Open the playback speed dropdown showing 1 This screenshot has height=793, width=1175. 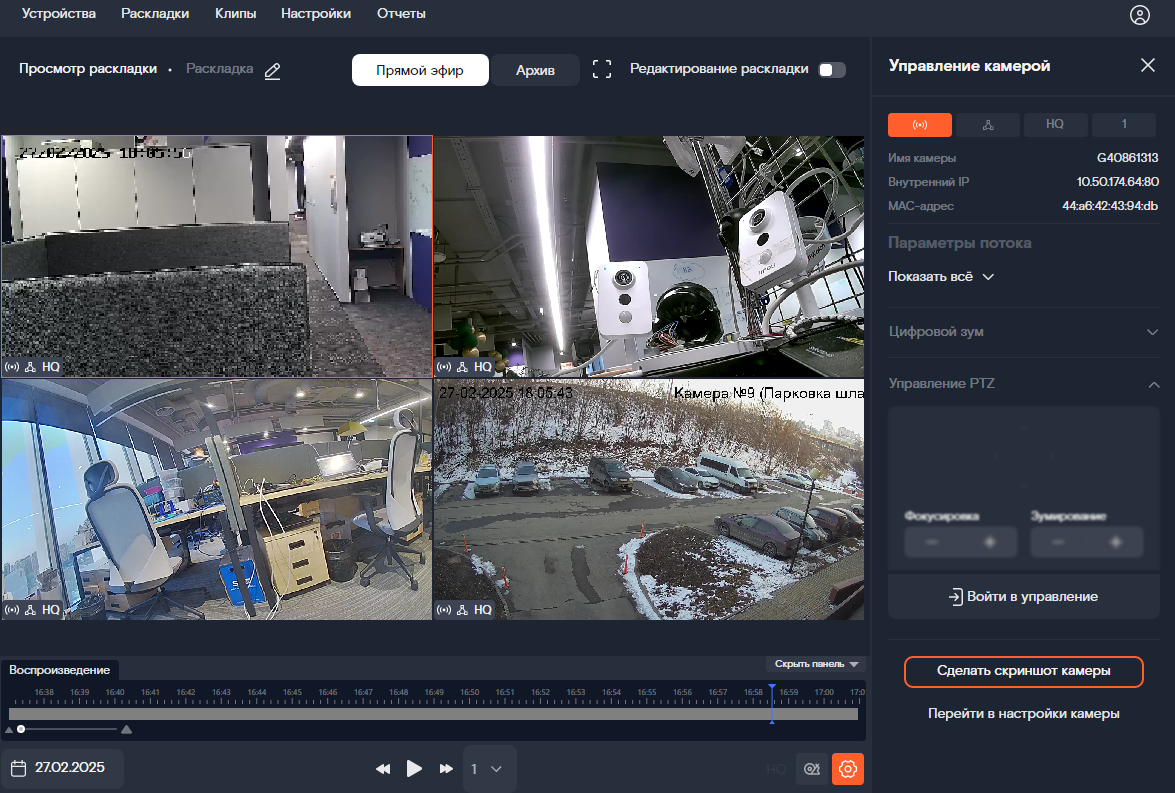(x=488, y=769)
